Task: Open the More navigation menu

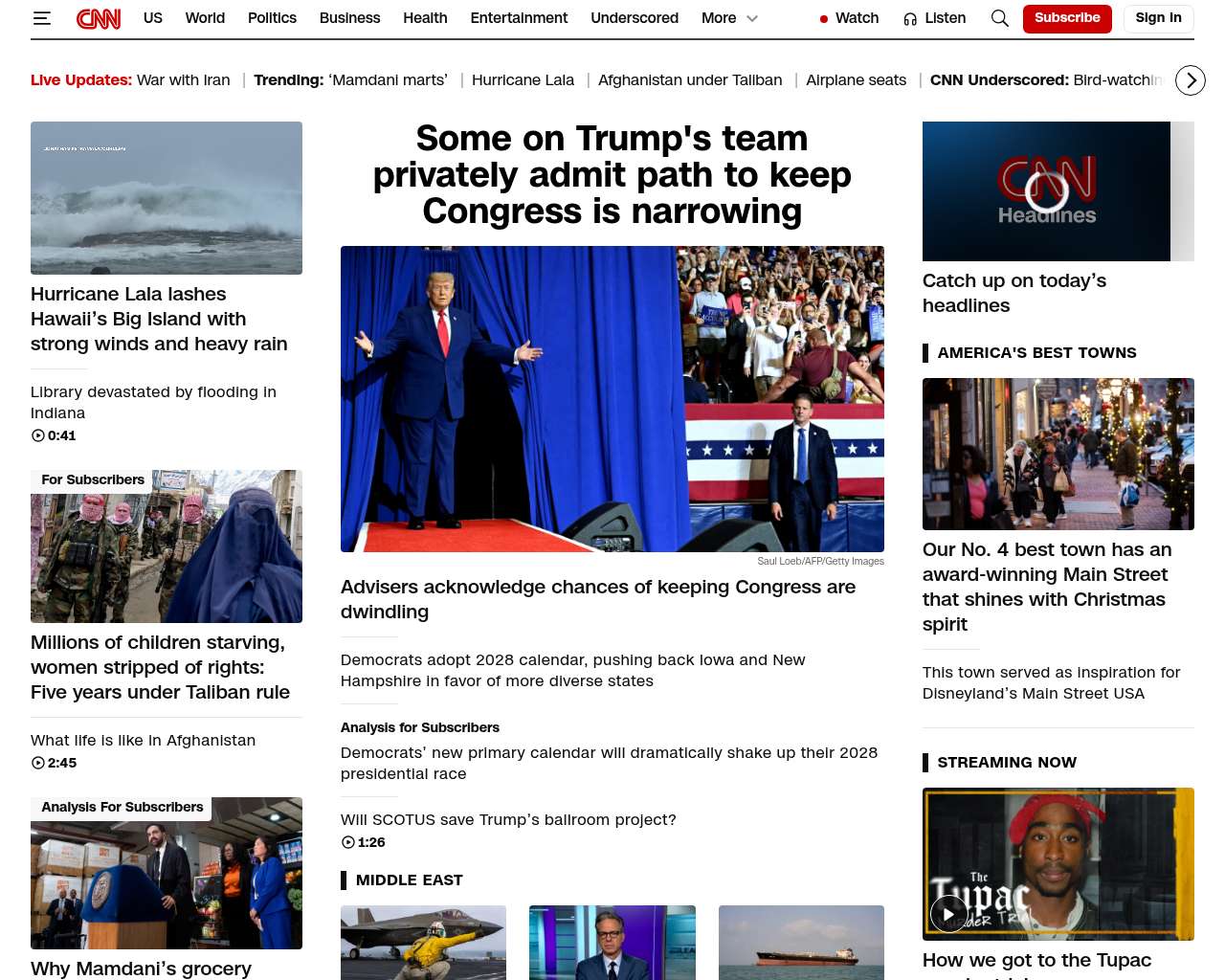Action: tap(719, 18)
